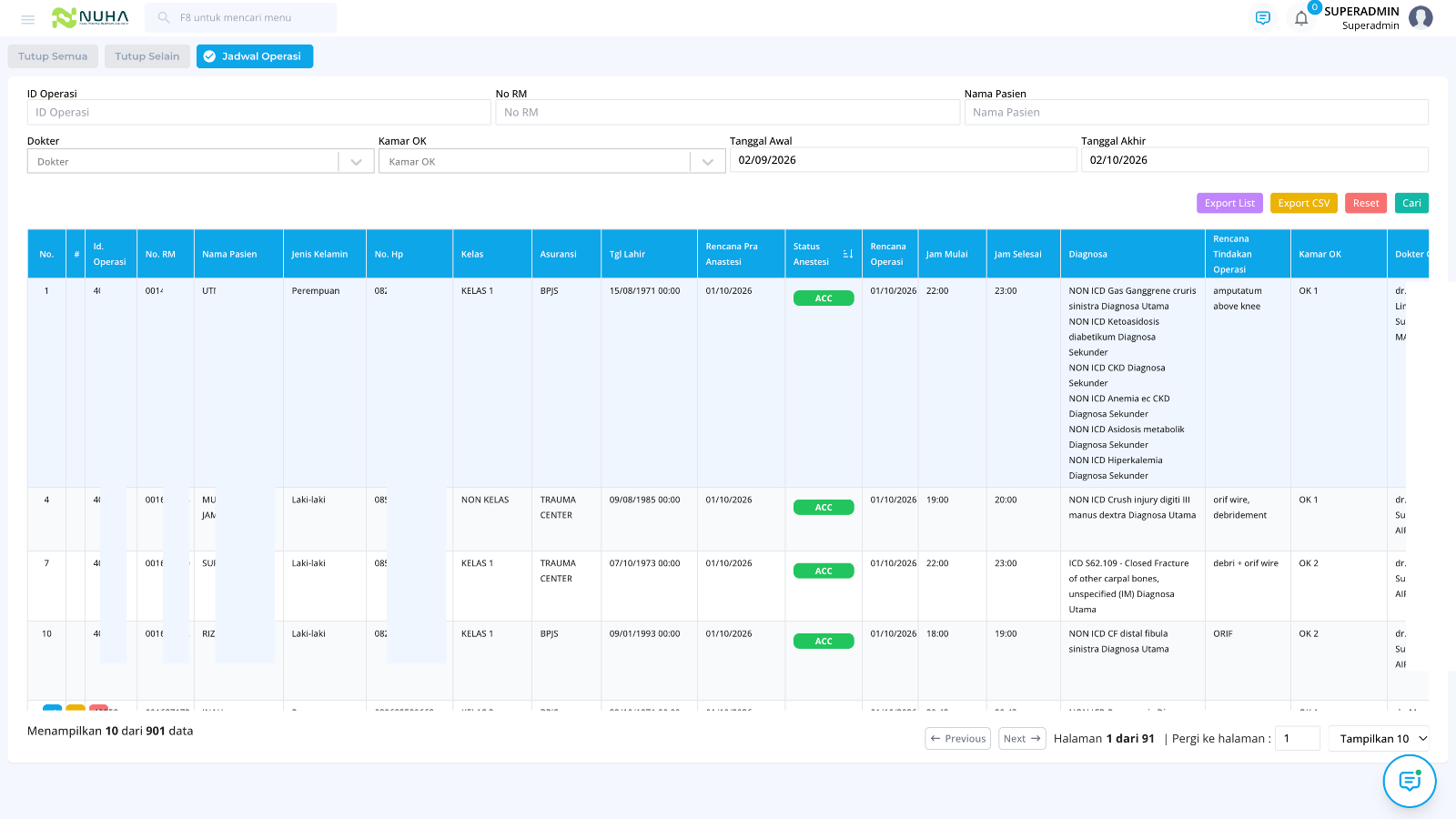The height and width of the screenshot is (819, 1456).
Task: Focus the ID Operasi input field
Action: pyautogui.click(x=259, y=112)
